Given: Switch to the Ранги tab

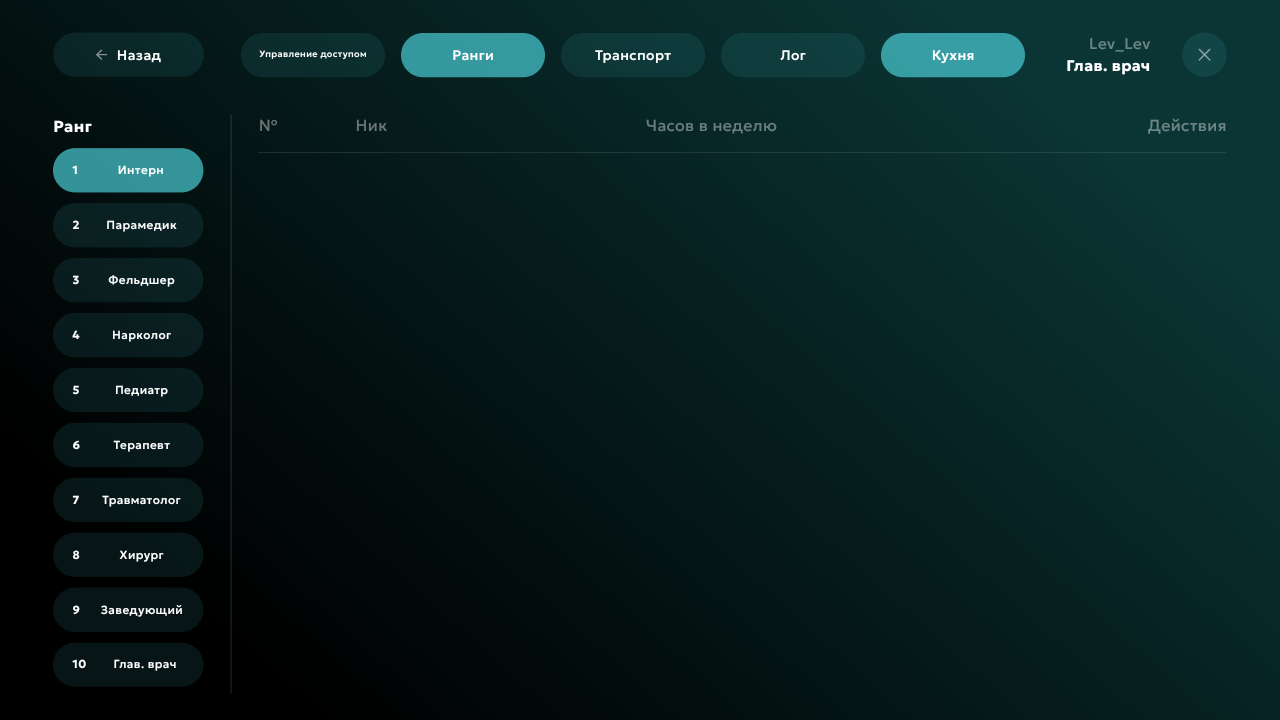Looking at the screenshot, I should pyautogui.click(x=473, y=55).
